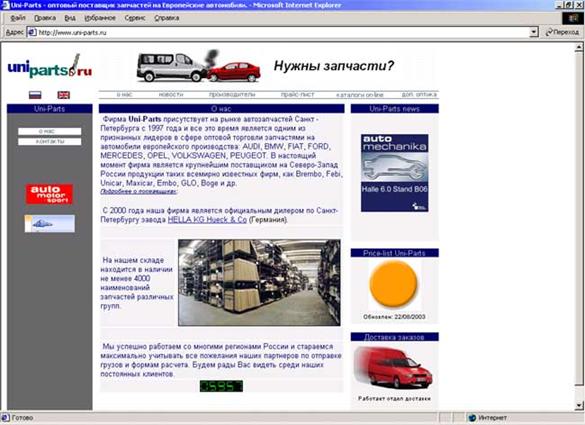Image resolution: width=585 pixels, height=425 pixels.
Task: Click the URL address input field
Action: coord(283,32)
